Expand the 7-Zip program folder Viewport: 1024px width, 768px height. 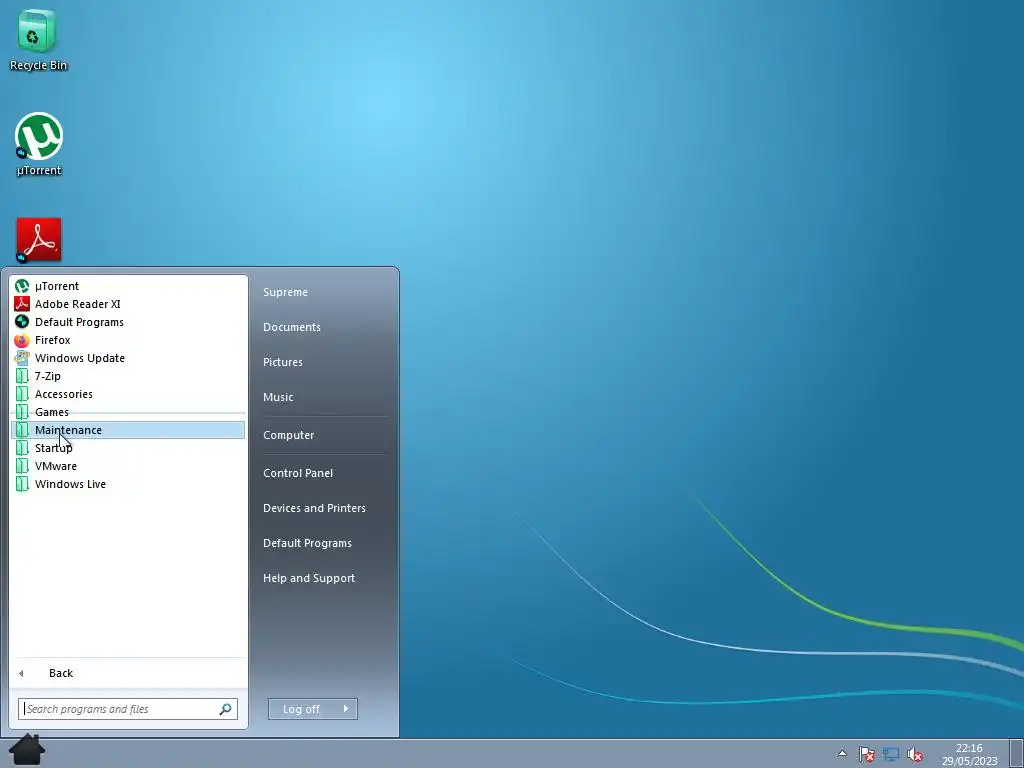128,376
